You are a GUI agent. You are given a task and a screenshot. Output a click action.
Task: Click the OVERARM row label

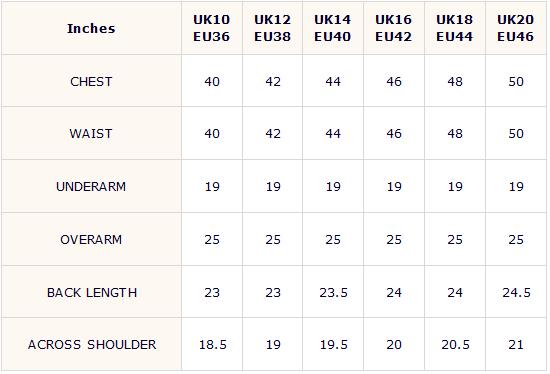tap(91, 240)
